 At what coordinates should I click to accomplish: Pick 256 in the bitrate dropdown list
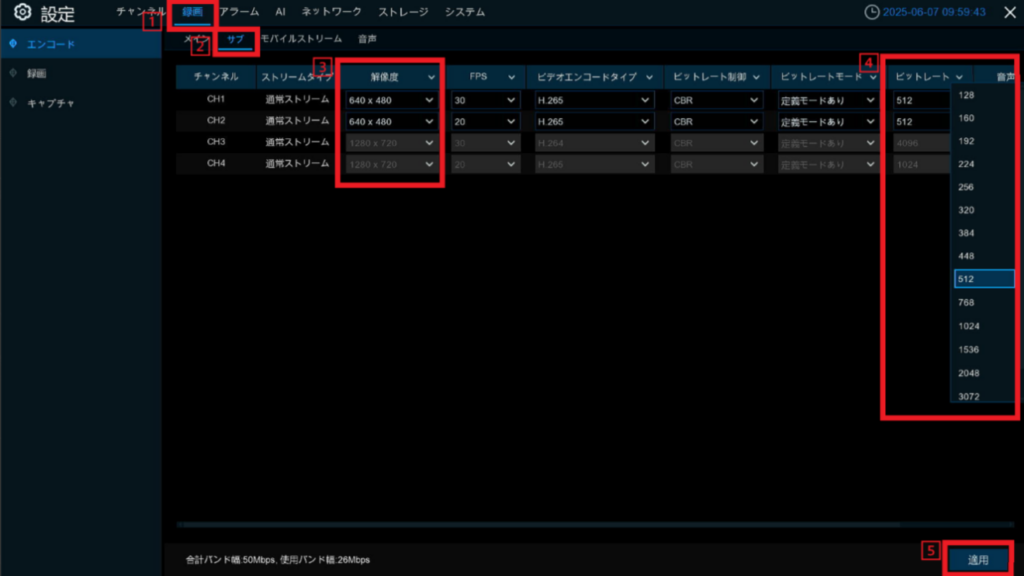[x=966, y=187]
